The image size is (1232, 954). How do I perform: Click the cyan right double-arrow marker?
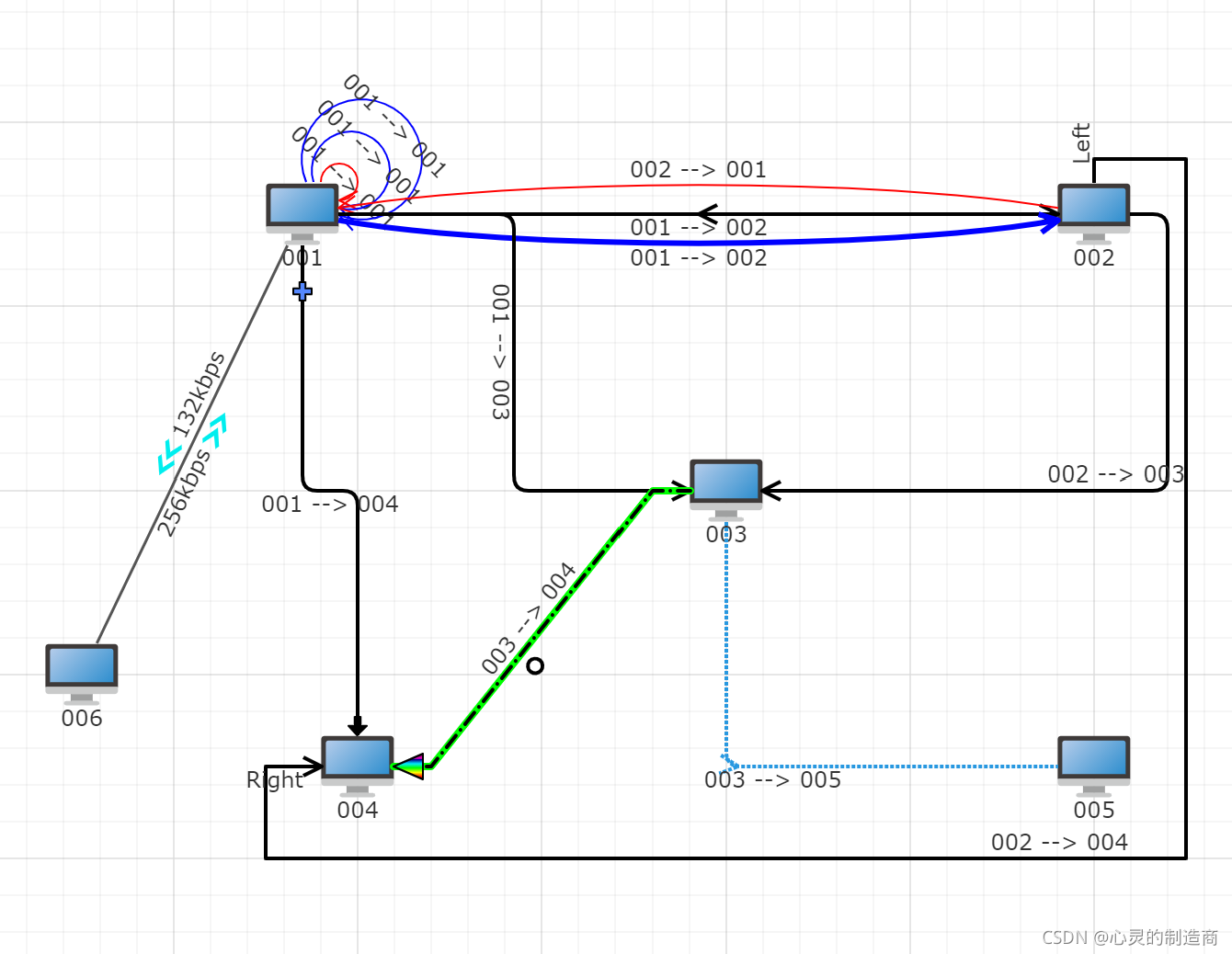[x=214, y=429]
